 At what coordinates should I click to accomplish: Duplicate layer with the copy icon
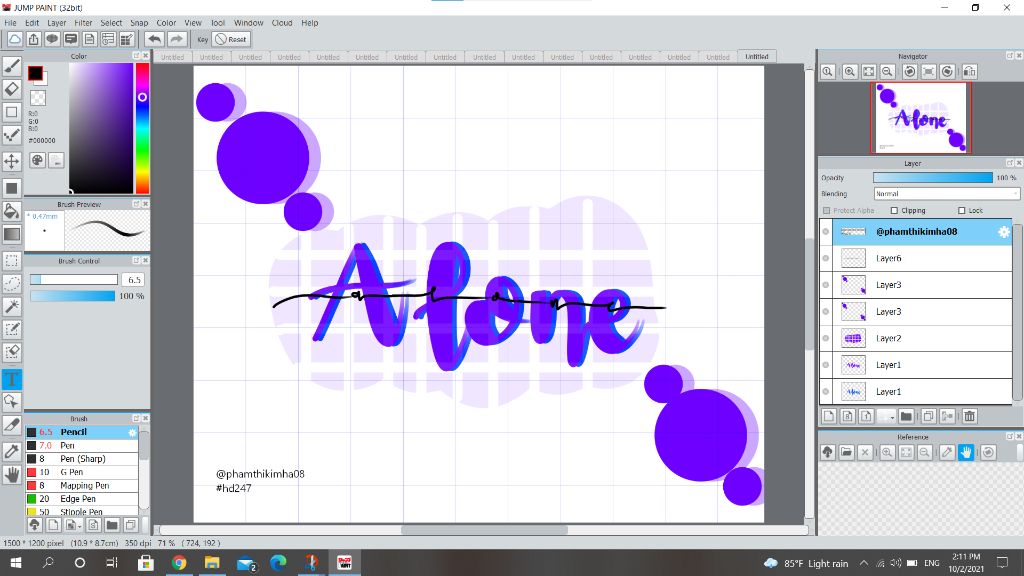pyautogui.click(x=929, y=416)
